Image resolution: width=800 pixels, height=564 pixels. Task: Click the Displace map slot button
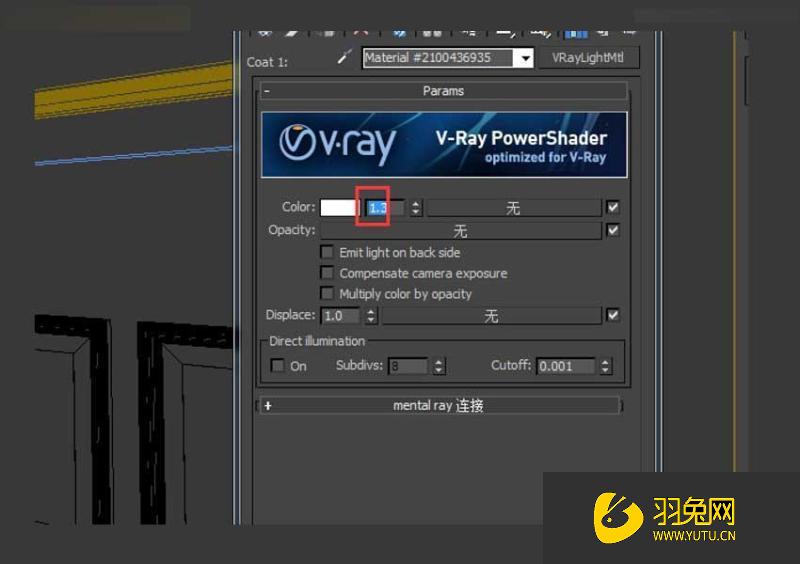(x=491, y=316)
